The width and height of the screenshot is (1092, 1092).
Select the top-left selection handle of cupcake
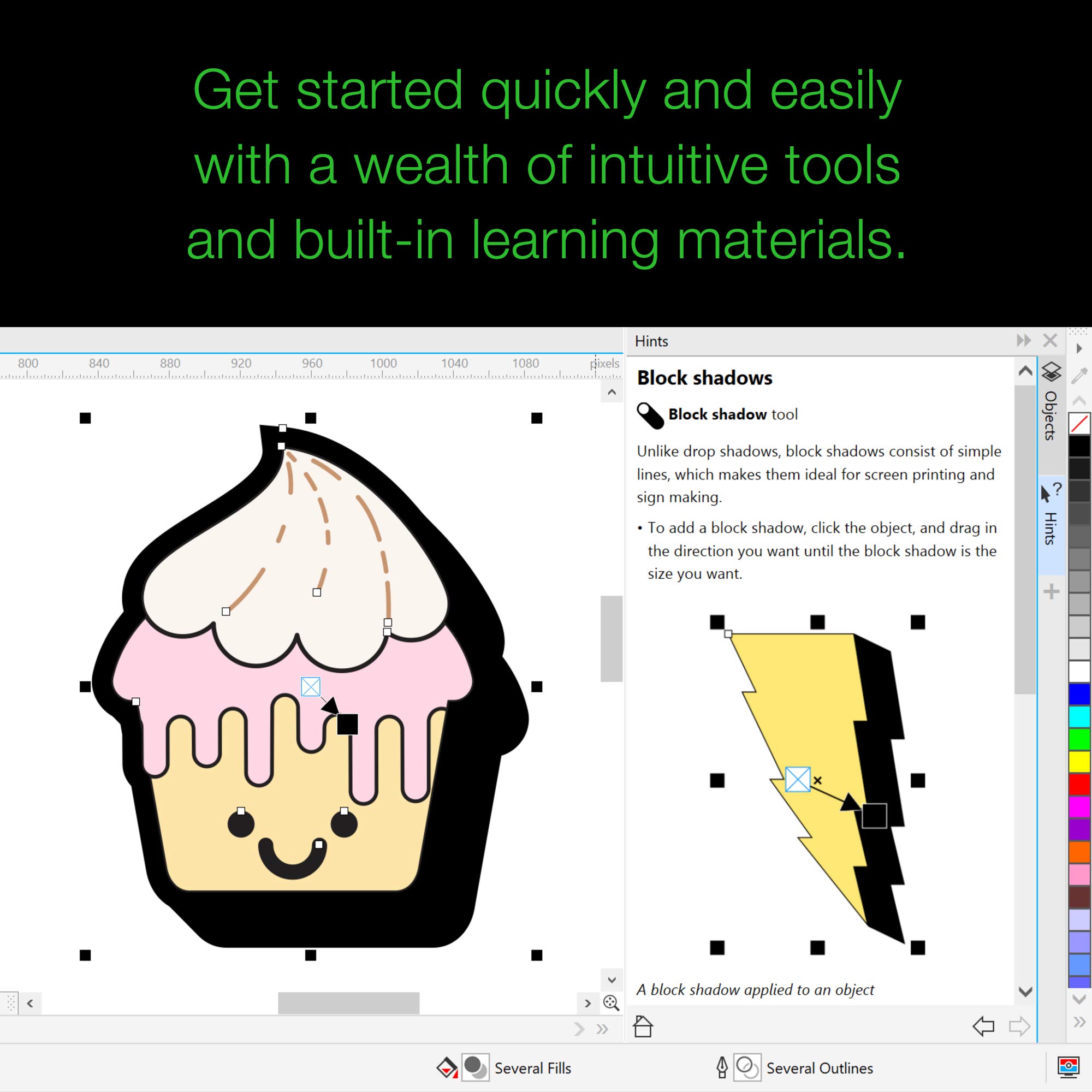(x=85, y=418)
